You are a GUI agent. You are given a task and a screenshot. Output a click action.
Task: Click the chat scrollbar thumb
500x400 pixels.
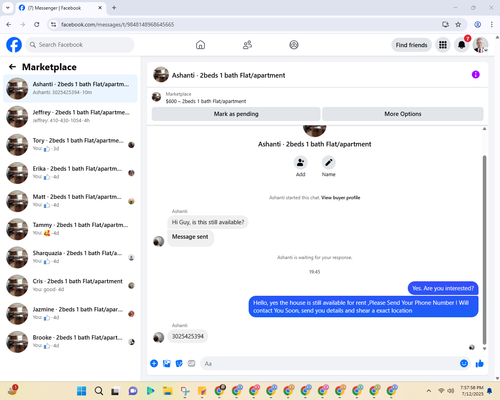pos(484,250)
